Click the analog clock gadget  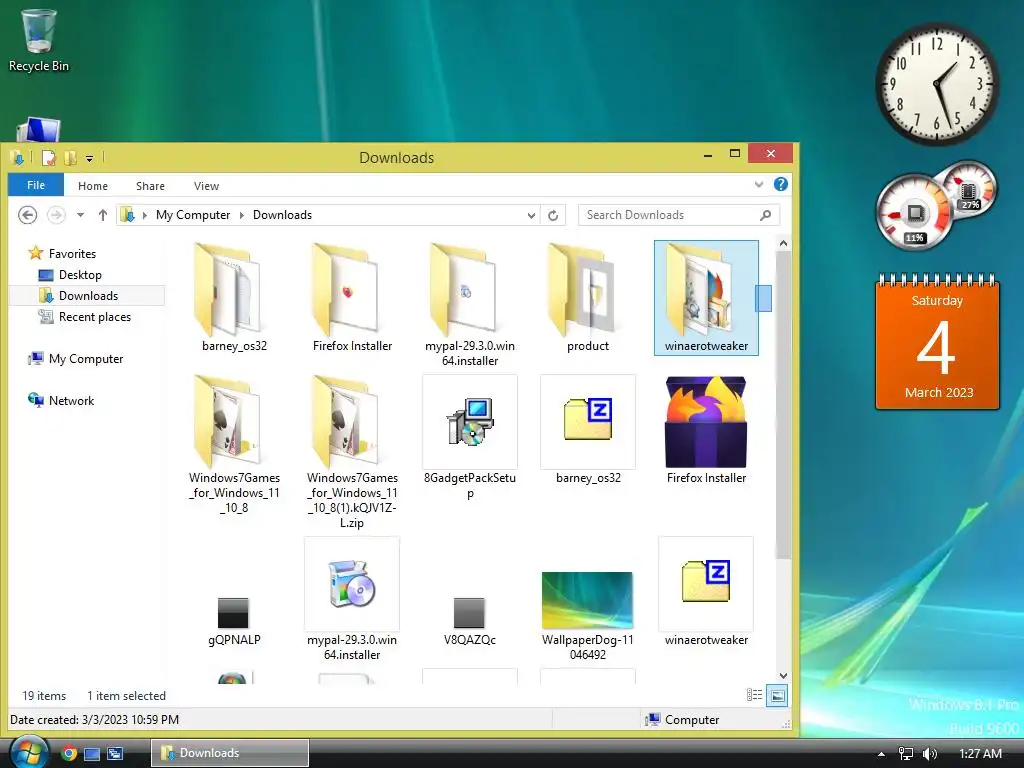tap(936, 83)
